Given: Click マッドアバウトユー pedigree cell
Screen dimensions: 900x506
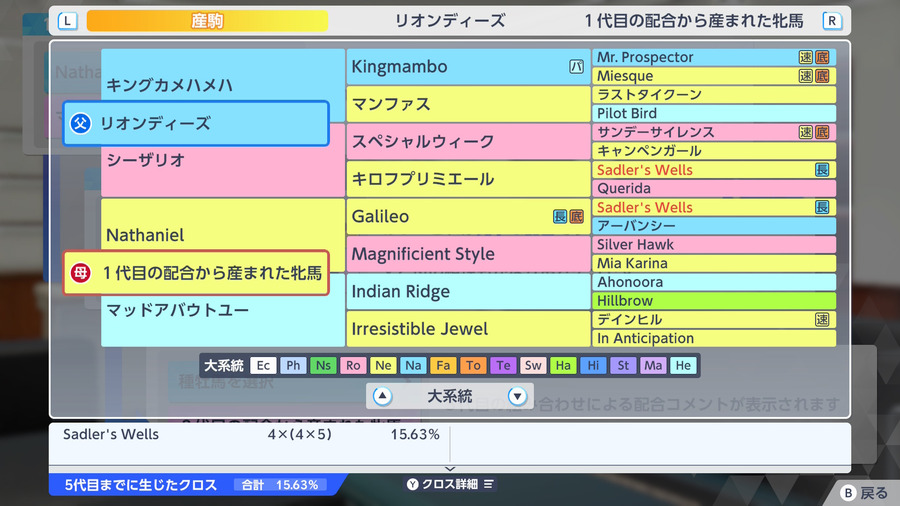Looking at the screenshot, I should click(223, 321).
